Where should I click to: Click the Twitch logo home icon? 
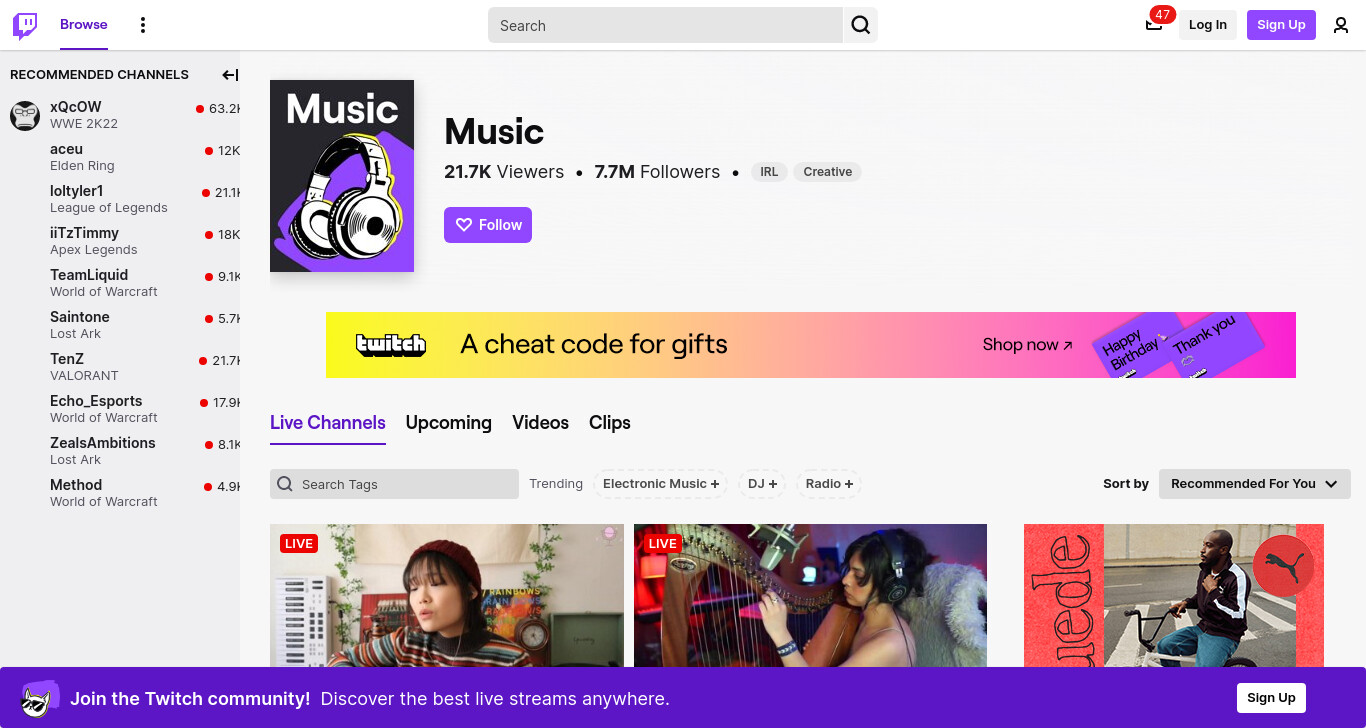pos(25,25)
